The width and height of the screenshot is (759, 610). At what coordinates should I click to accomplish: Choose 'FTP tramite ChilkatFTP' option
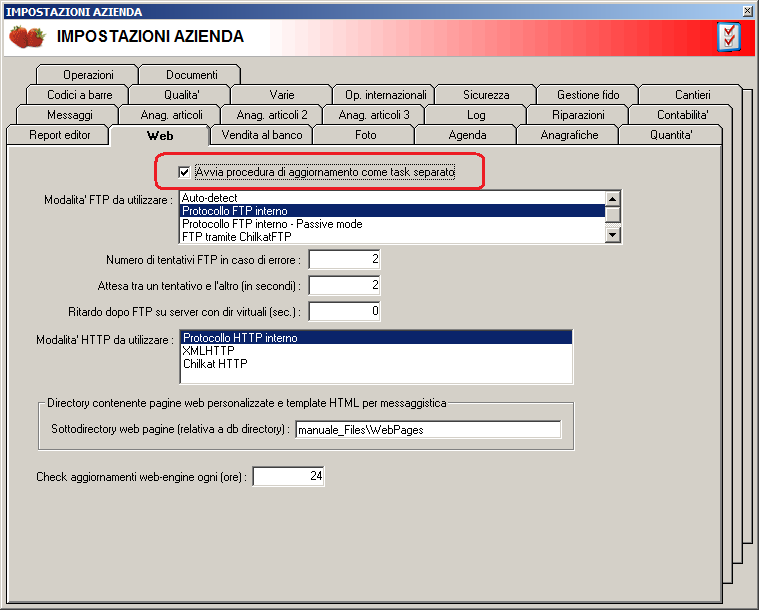pyautogui.click(x=392, y=237)
